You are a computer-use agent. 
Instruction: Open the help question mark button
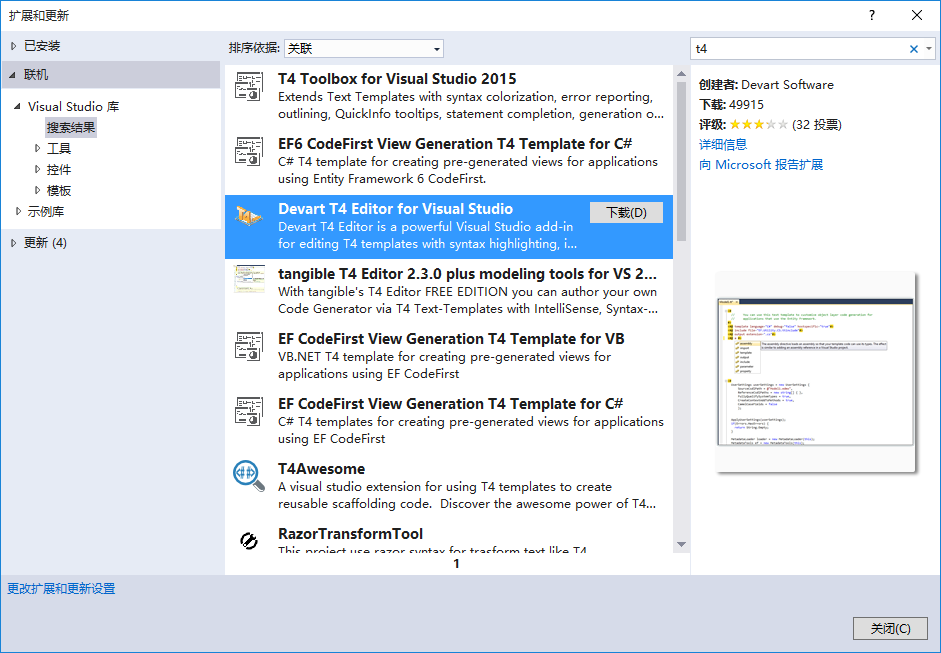tap(871, 15)
